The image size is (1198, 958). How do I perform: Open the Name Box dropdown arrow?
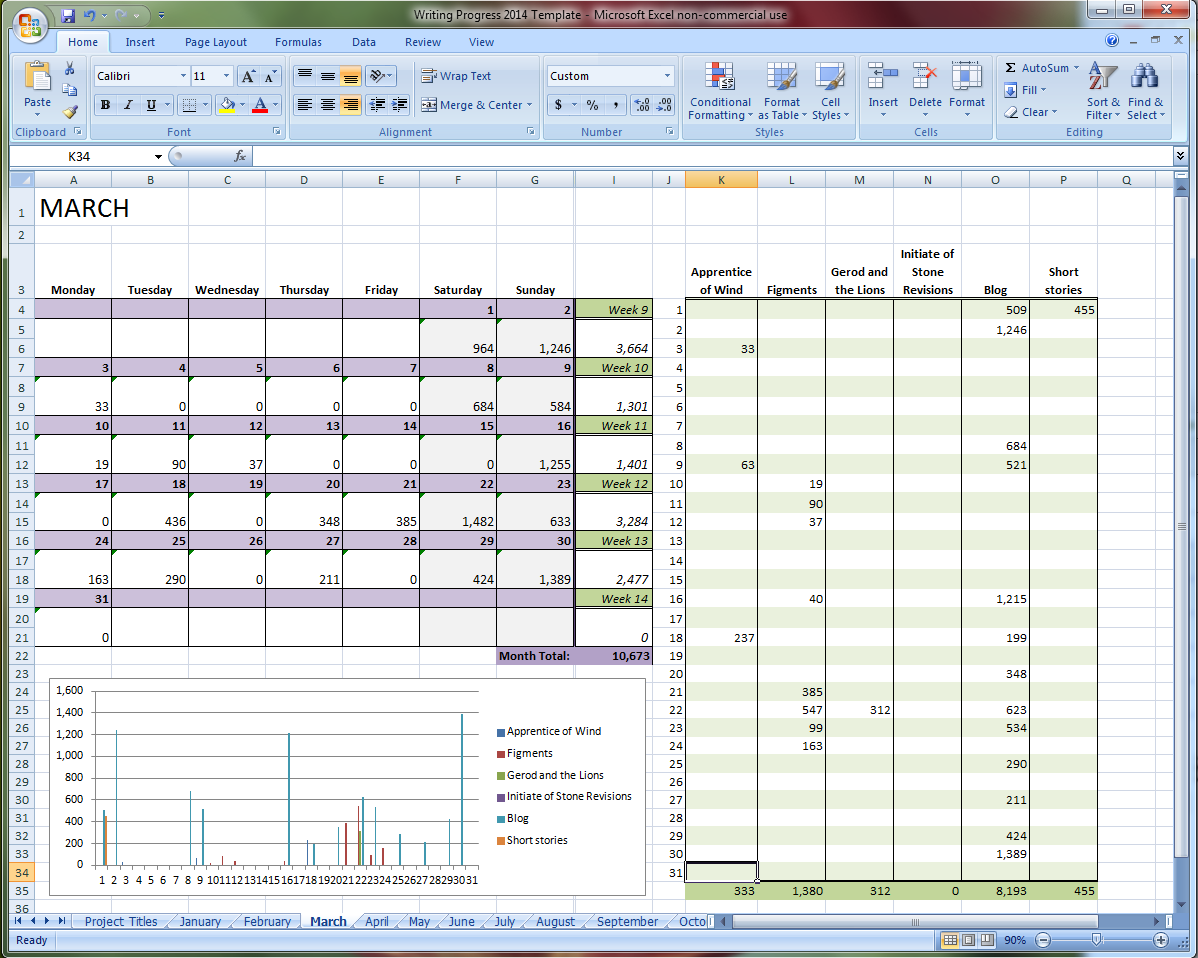pos(158,157)
